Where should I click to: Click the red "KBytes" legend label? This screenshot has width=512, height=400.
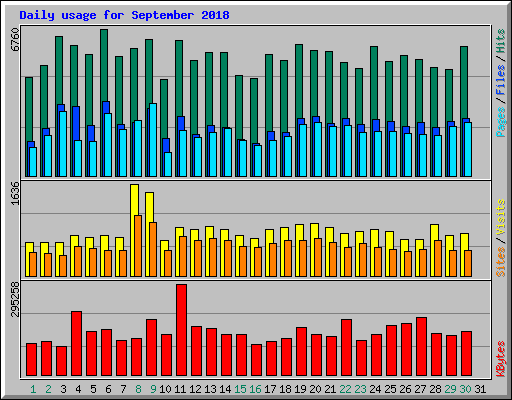[500, 359]
